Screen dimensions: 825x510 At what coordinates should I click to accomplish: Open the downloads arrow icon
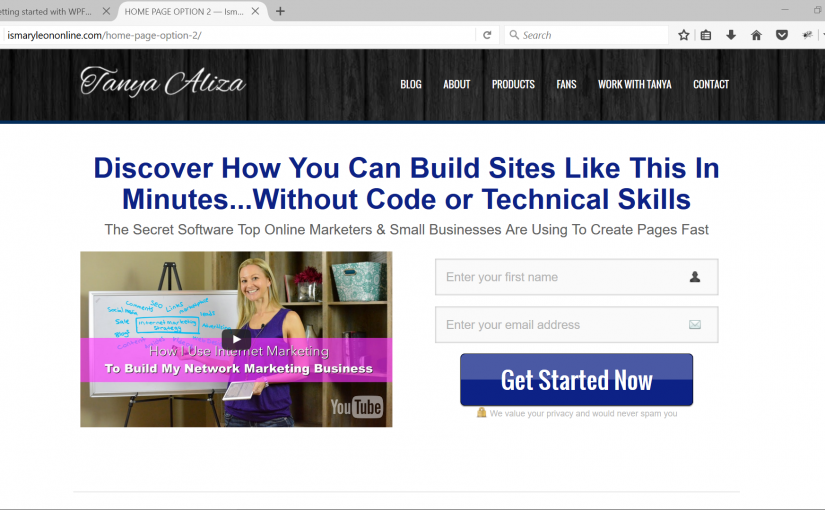pos(731,35)
